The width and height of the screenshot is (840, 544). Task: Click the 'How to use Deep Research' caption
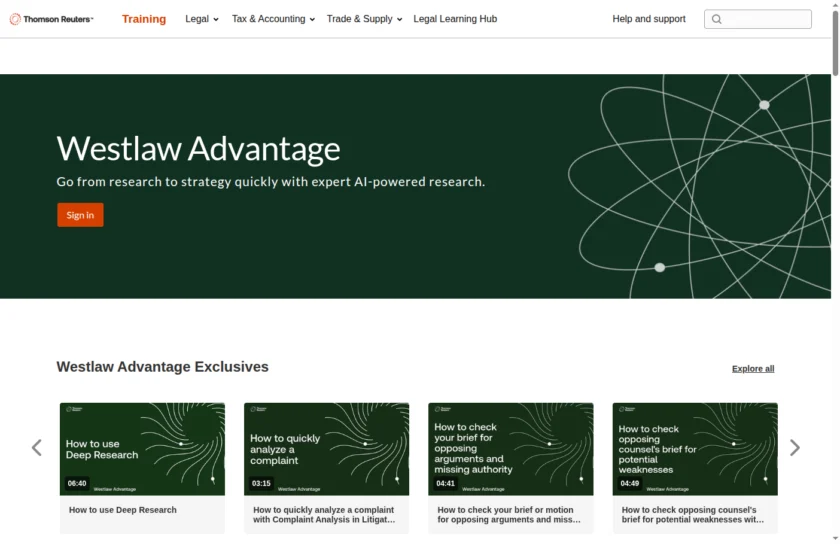(x=123, y=510)
